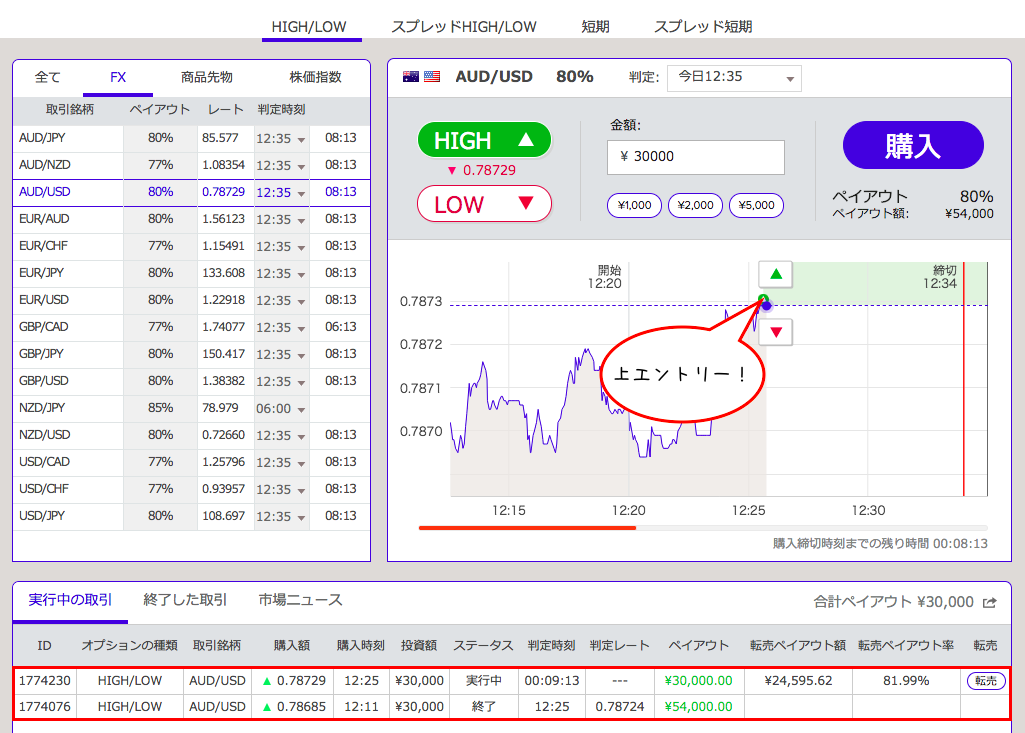1025x733 pixels.
Task: Click the red down arrow chart marker
Action: click(x=776, y=331)
